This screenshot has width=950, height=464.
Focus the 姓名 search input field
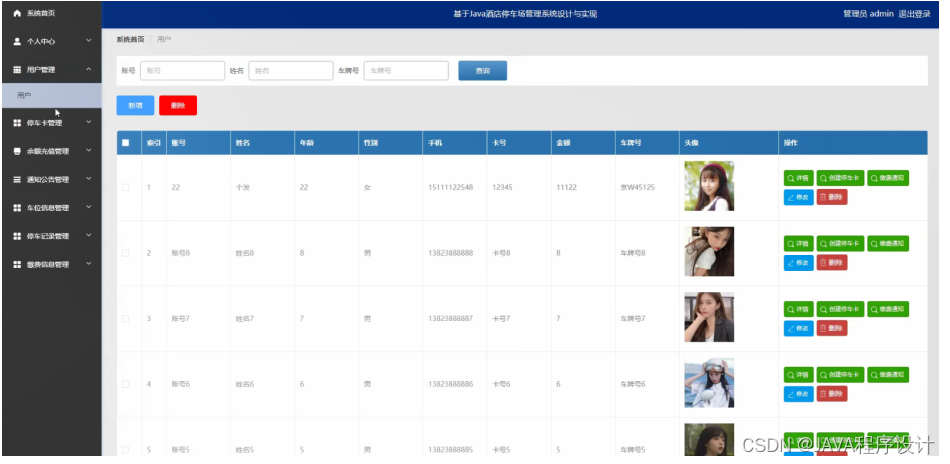pos(291,70)
